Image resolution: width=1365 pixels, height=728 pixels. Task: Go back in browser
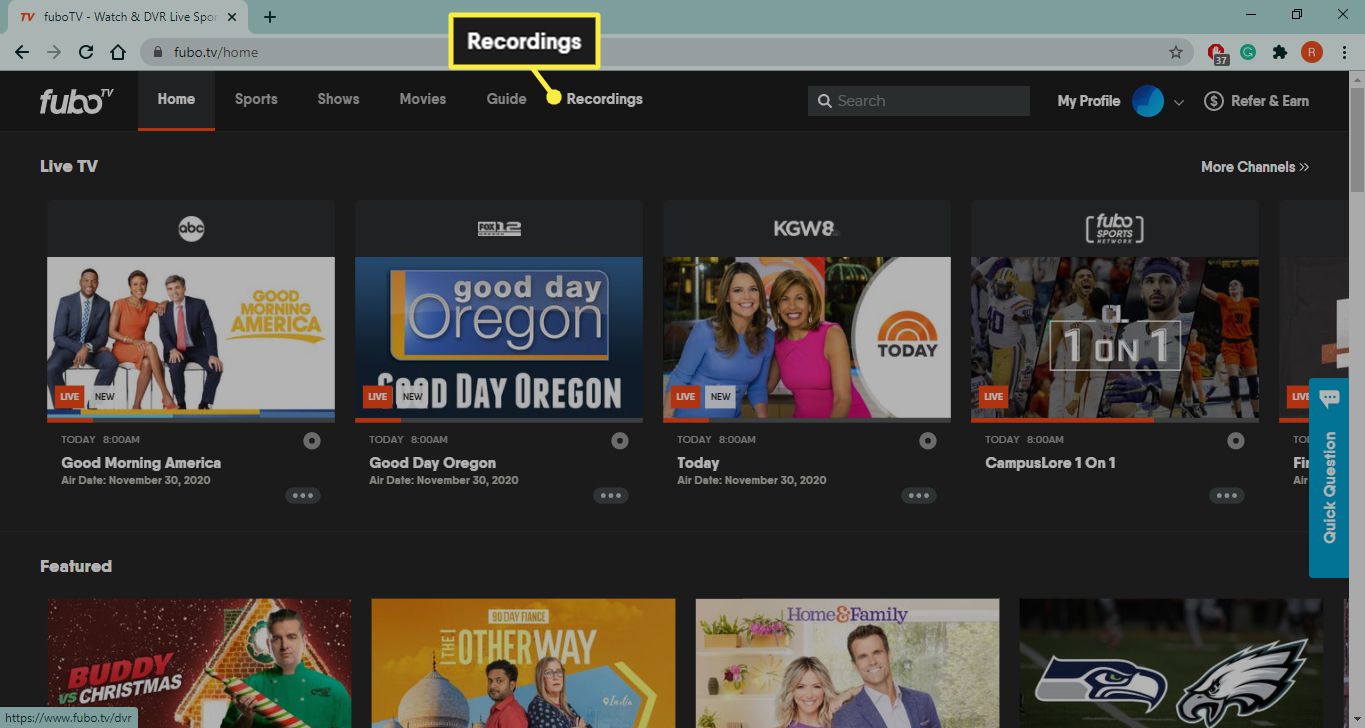(22, 52)
